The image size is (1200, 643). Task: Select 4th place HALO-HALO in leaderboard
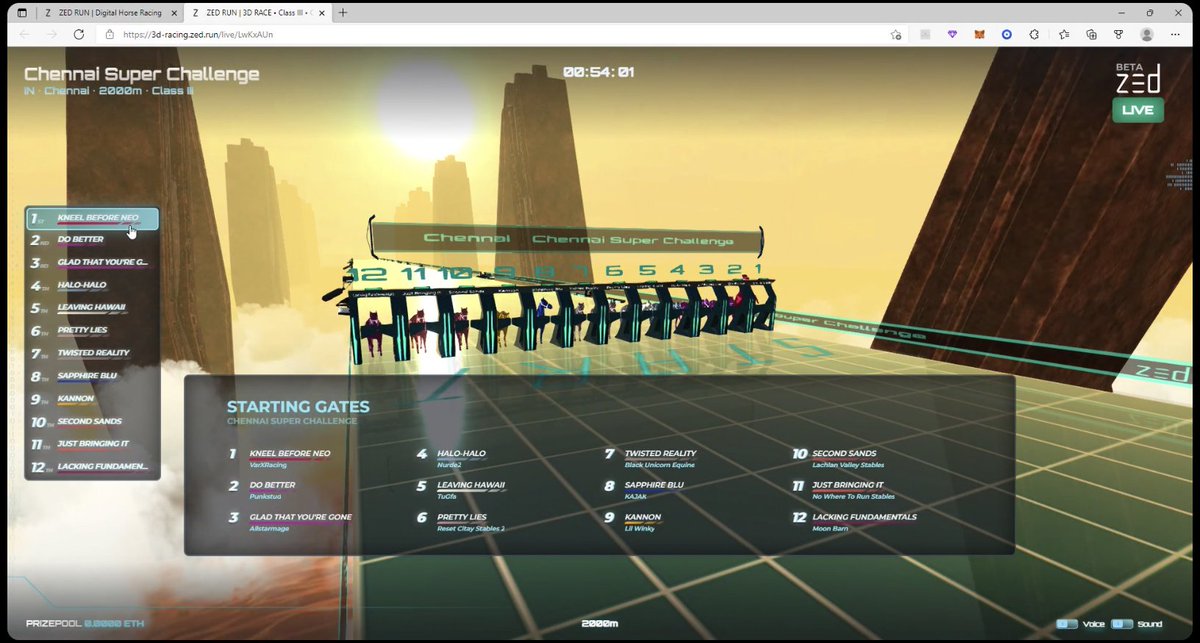[92, 286]
